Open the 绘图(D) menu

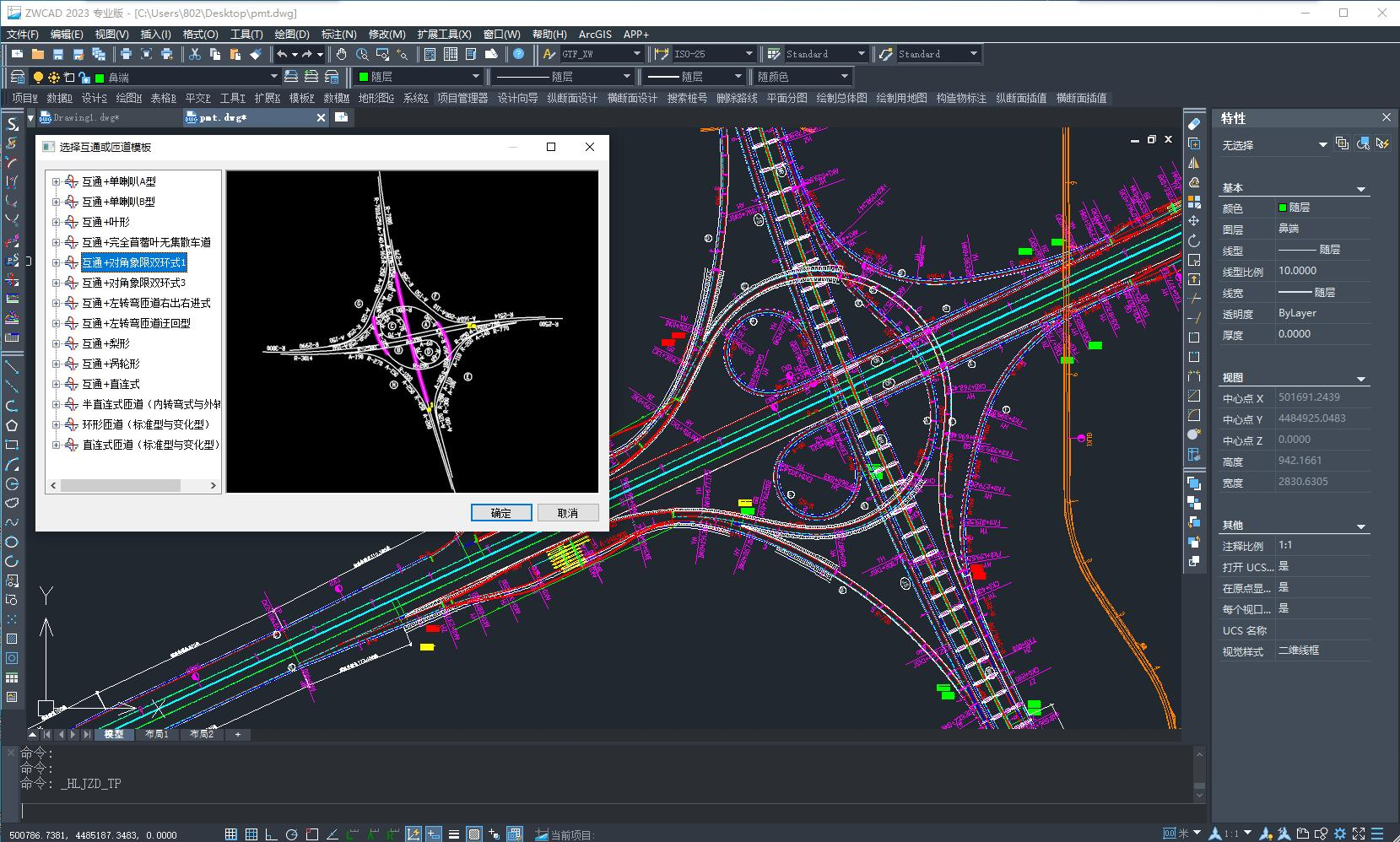pyautogui.click(x=292, y=35)
